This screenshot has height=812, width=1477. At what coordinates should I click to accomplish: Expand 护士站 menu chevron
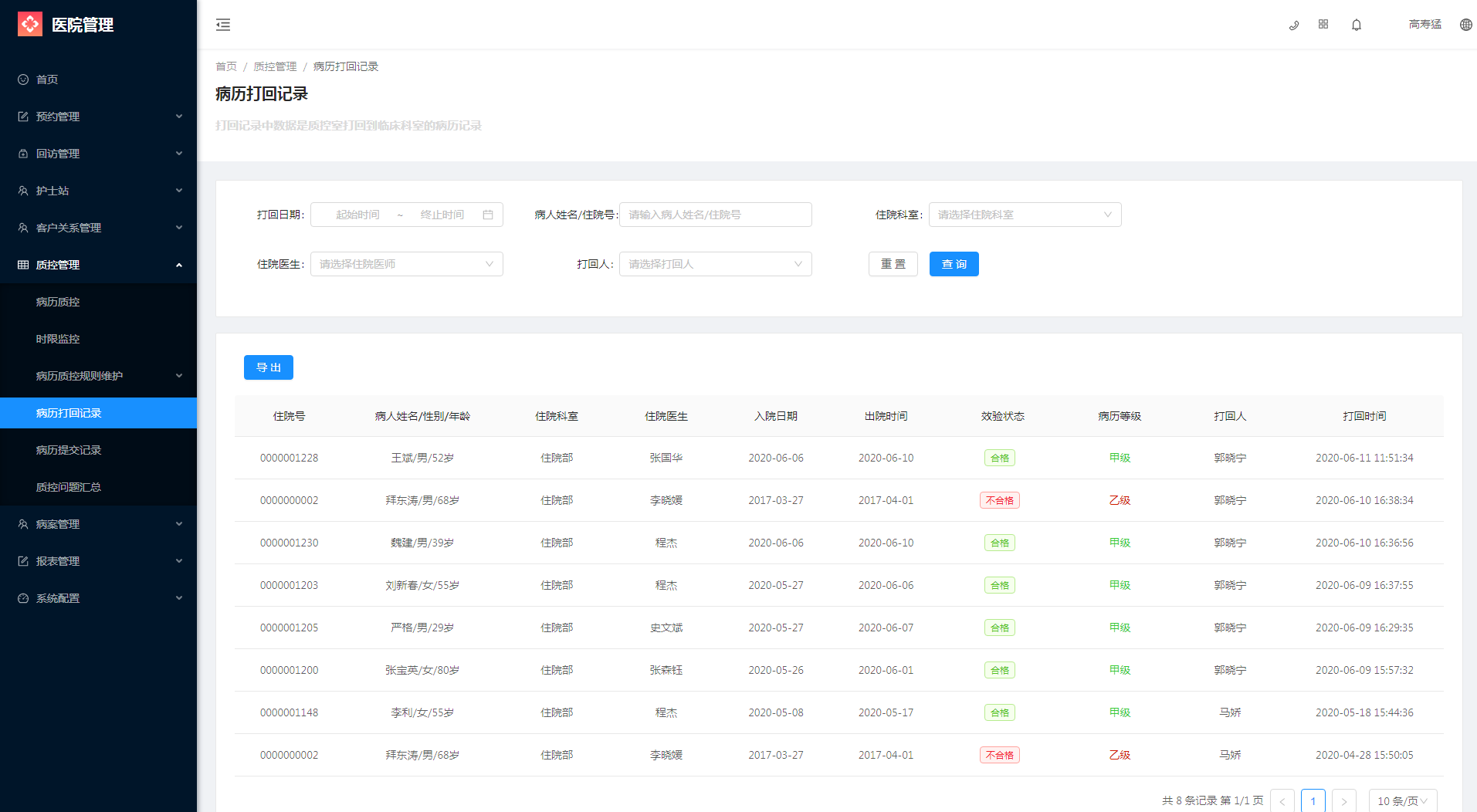[x=179, y=191]
